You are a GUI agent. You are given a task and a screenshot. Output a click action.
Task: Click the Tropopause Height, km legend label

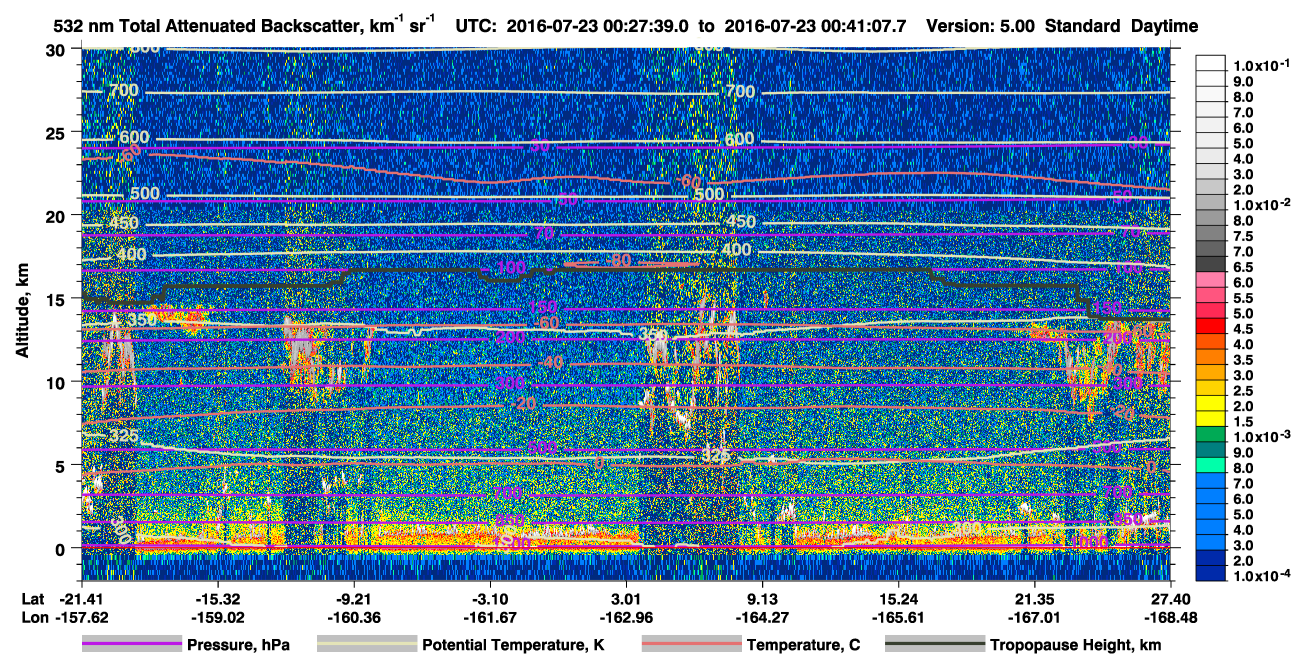coord(1075,646)
